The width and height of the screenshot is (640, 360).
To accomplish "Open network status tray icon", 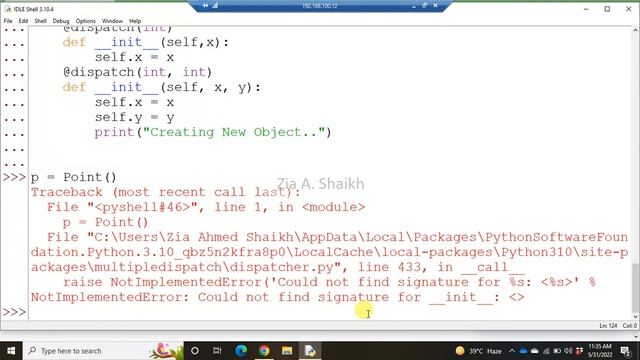I will 546,351.
